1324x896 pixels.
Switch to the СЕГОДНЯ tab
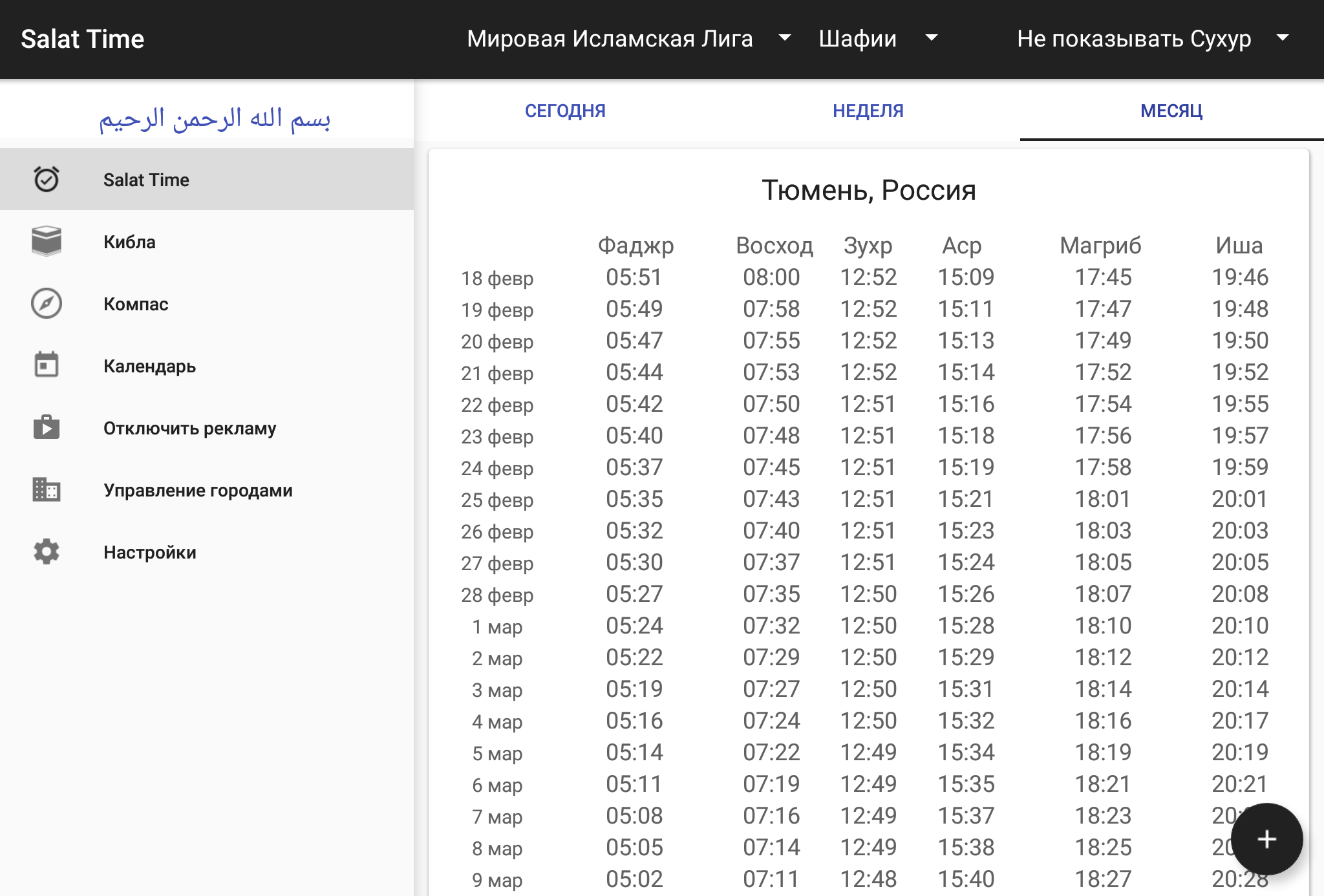click(x=565, y=111)
